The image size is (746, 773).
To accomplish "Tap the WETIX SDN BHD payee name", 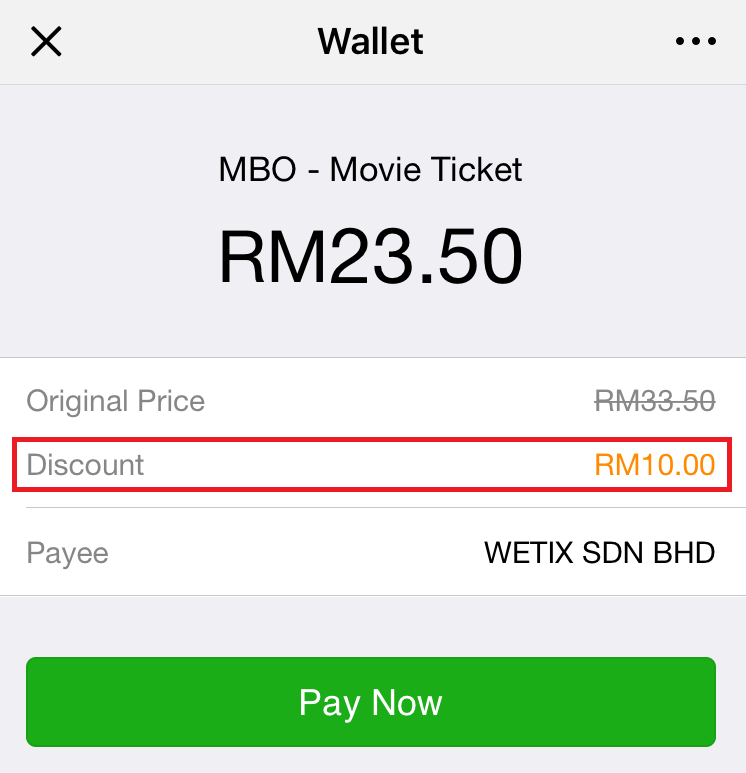I will pyautogui.click(x=600, y=553).
